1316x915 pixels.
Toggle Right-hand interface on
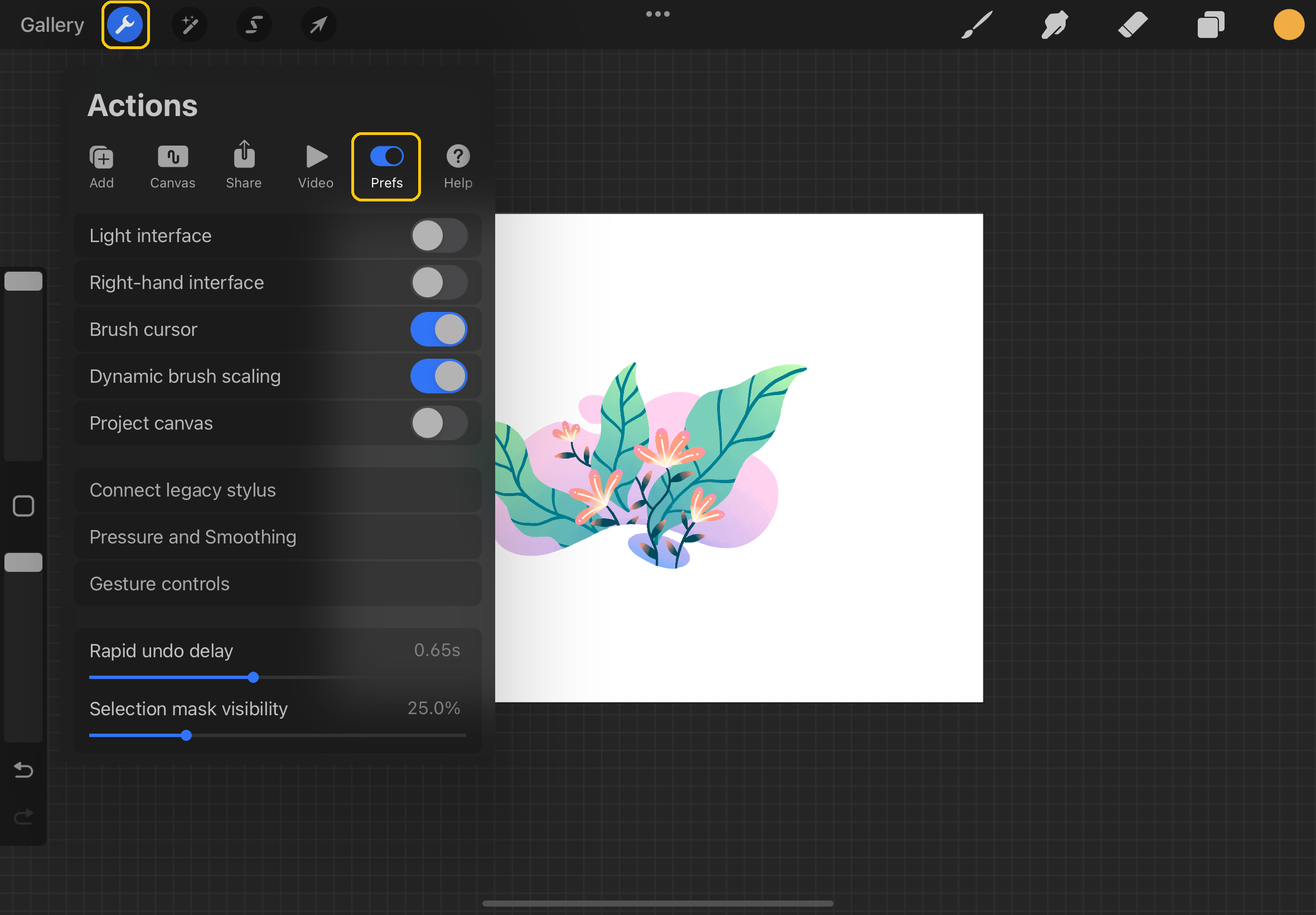point(439,283)
